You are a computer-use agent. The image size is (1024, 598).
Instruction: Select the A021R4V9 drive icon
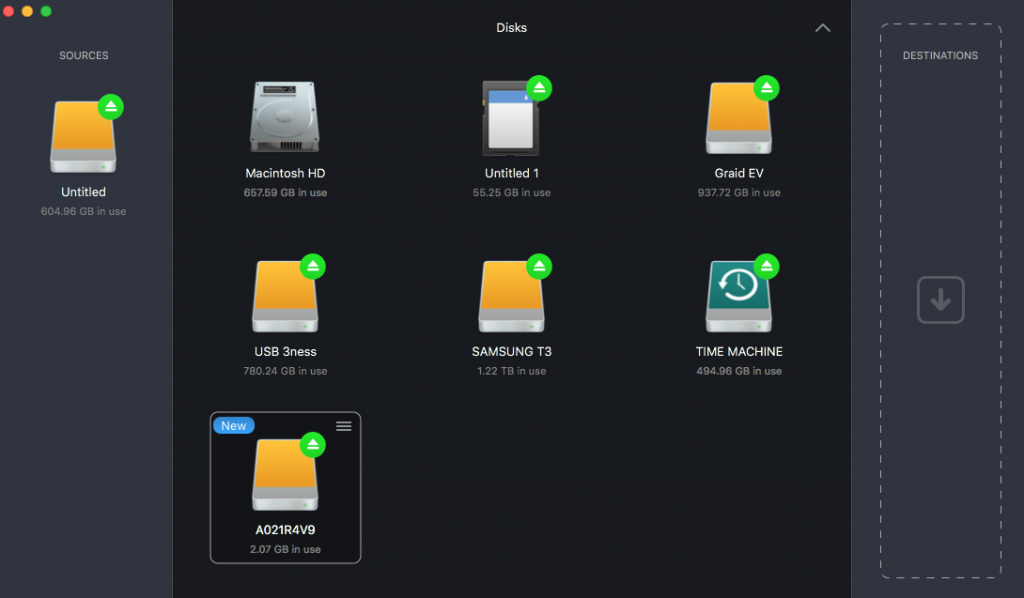(285, 476)
